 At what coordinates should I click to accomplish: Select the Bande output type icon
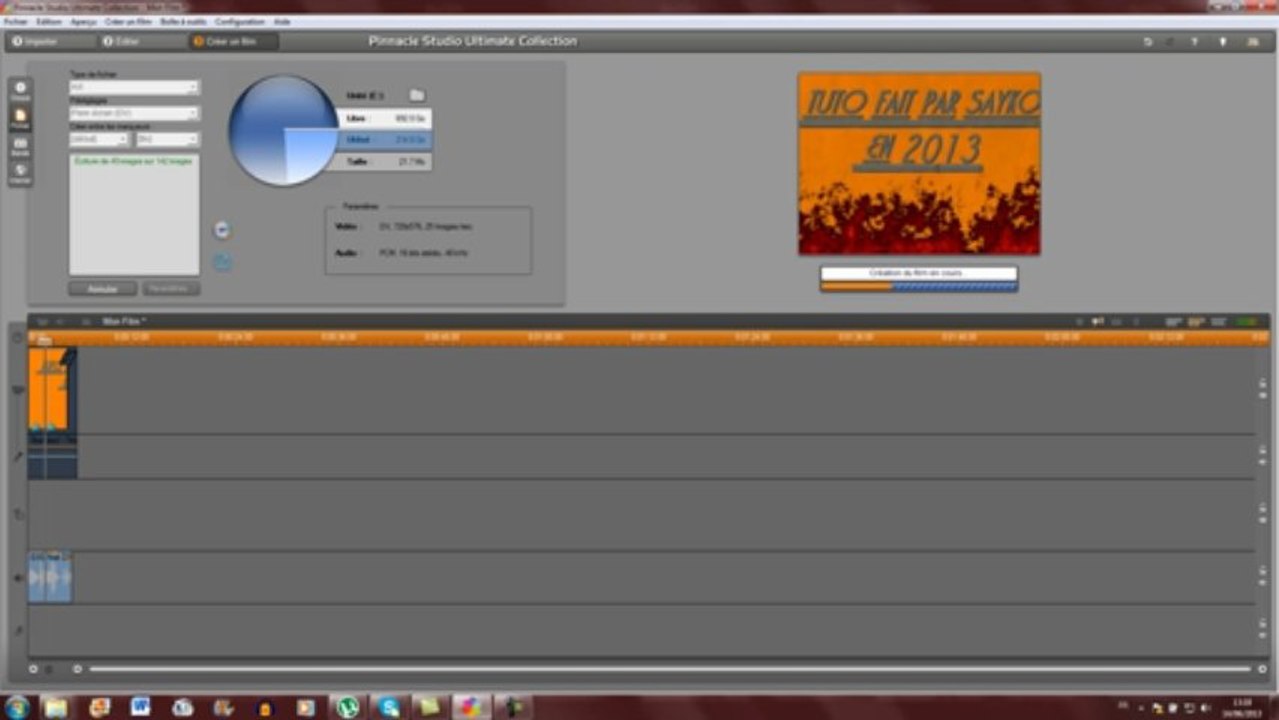pos(20,147)
